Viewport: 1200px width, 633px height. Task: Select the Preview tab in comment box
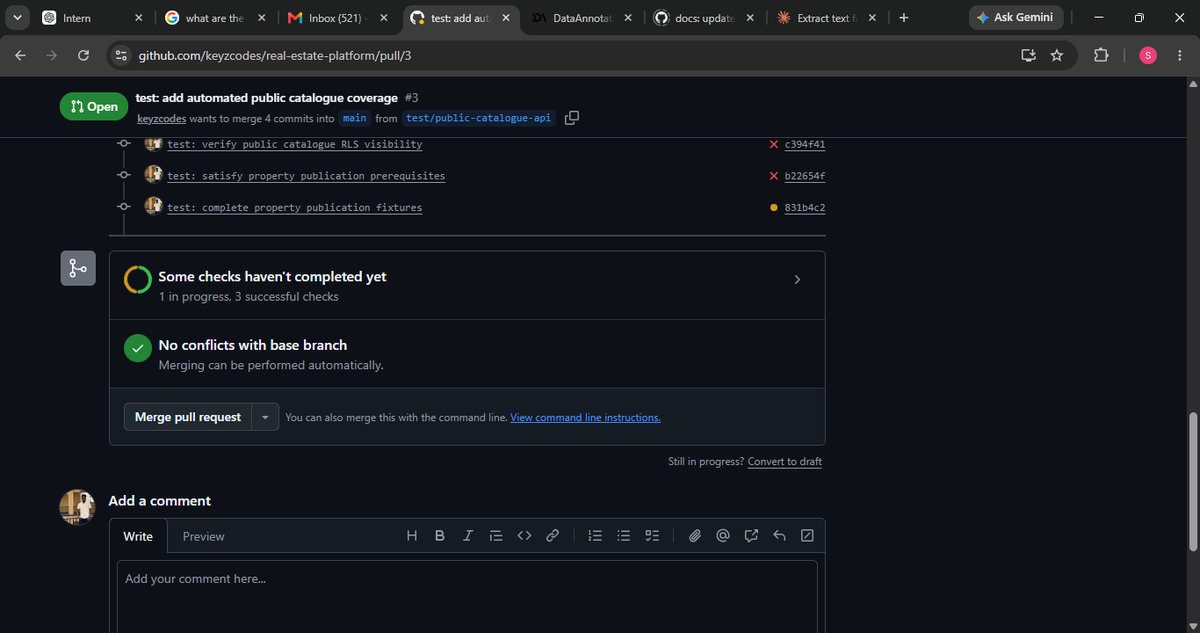(x=204, y=536)
